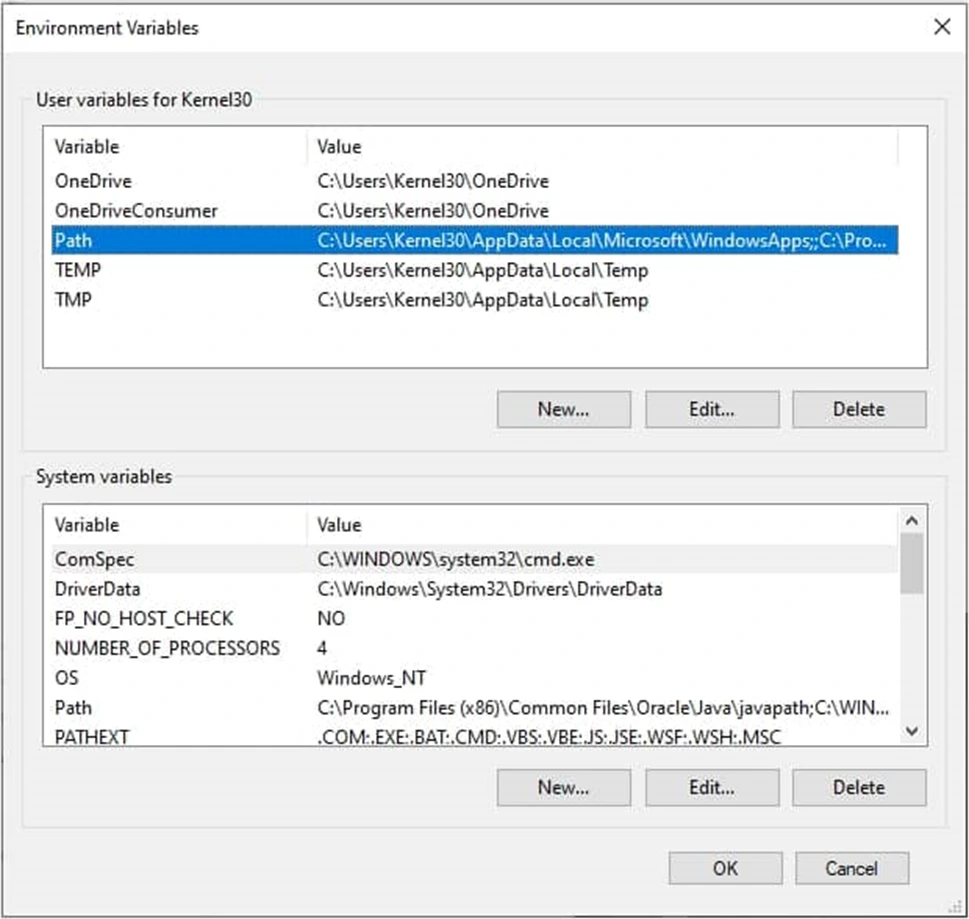The width and height of the screenshot is (969, 919).
Task: Click New under System variables
Action: (x=563, y=787)
